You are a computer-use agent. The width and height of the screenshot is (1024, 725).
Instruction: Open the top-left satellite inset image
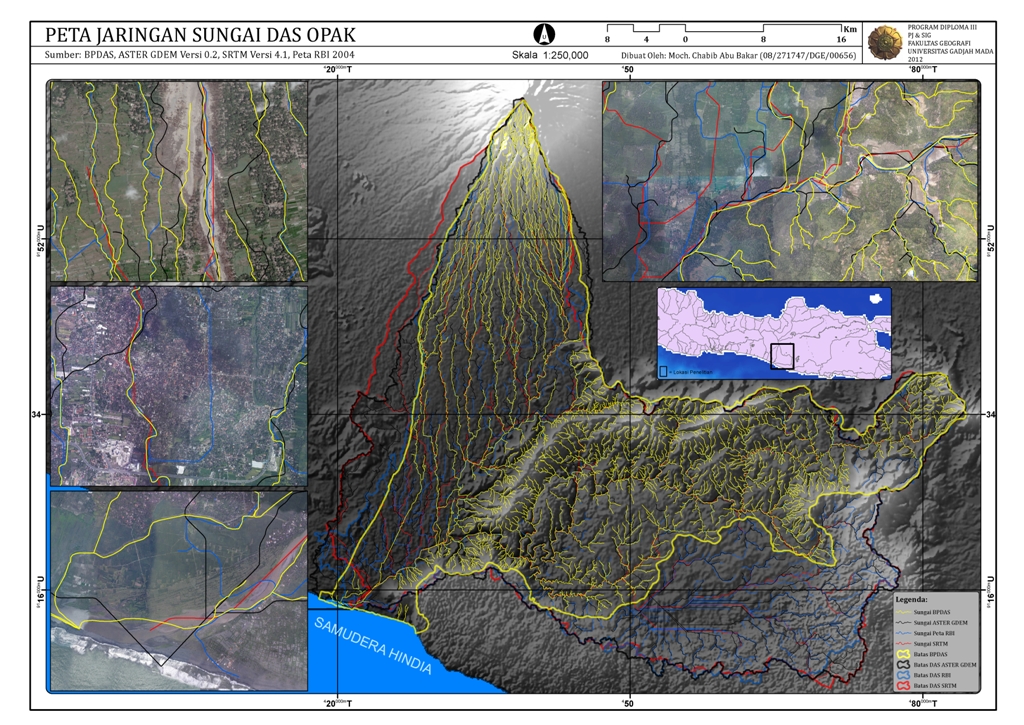(x=178, y=181)
